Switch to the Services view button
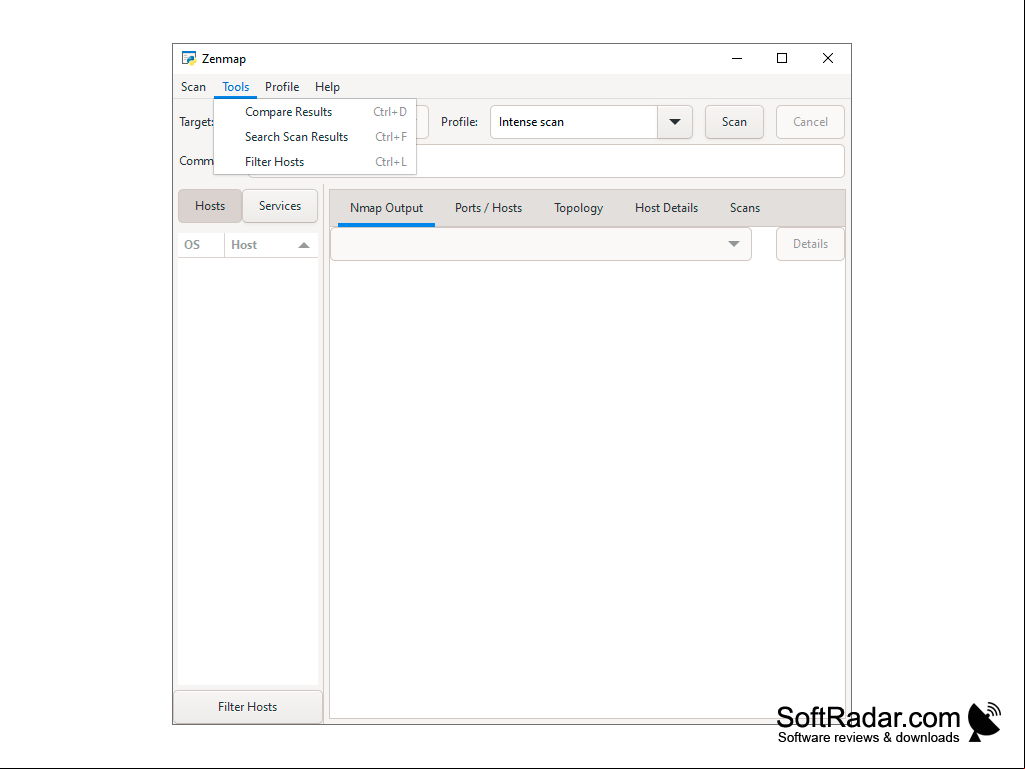 [x=280, y=206]
